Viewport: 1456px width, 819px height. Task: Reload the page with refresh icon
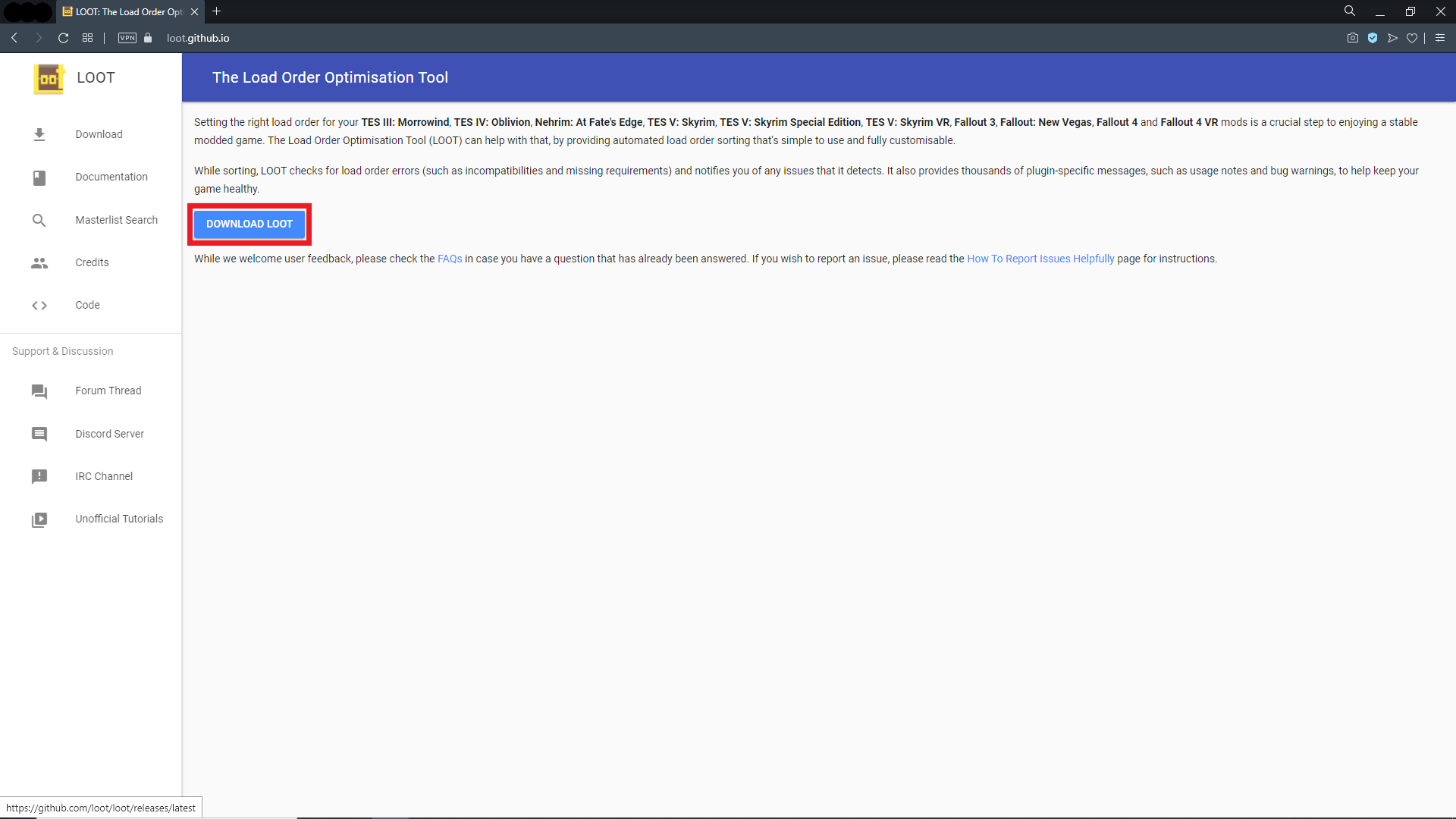point(64,38)
